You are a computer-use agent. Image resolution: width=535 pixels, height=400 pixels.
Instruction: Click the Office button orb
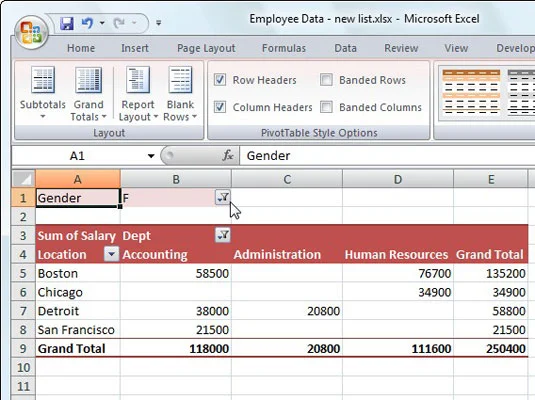pyautogui.click(x=31, y=32)
